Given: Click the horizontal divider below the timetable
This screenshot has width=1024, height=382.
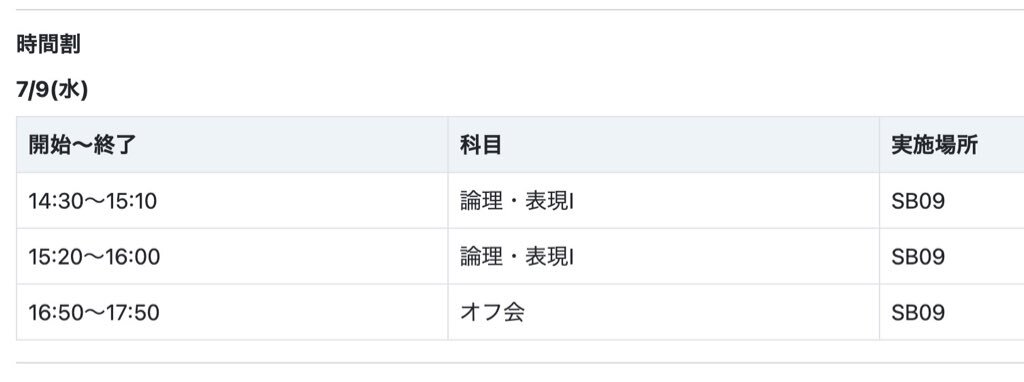Looking at the screenshot, I should coord(520,363).
